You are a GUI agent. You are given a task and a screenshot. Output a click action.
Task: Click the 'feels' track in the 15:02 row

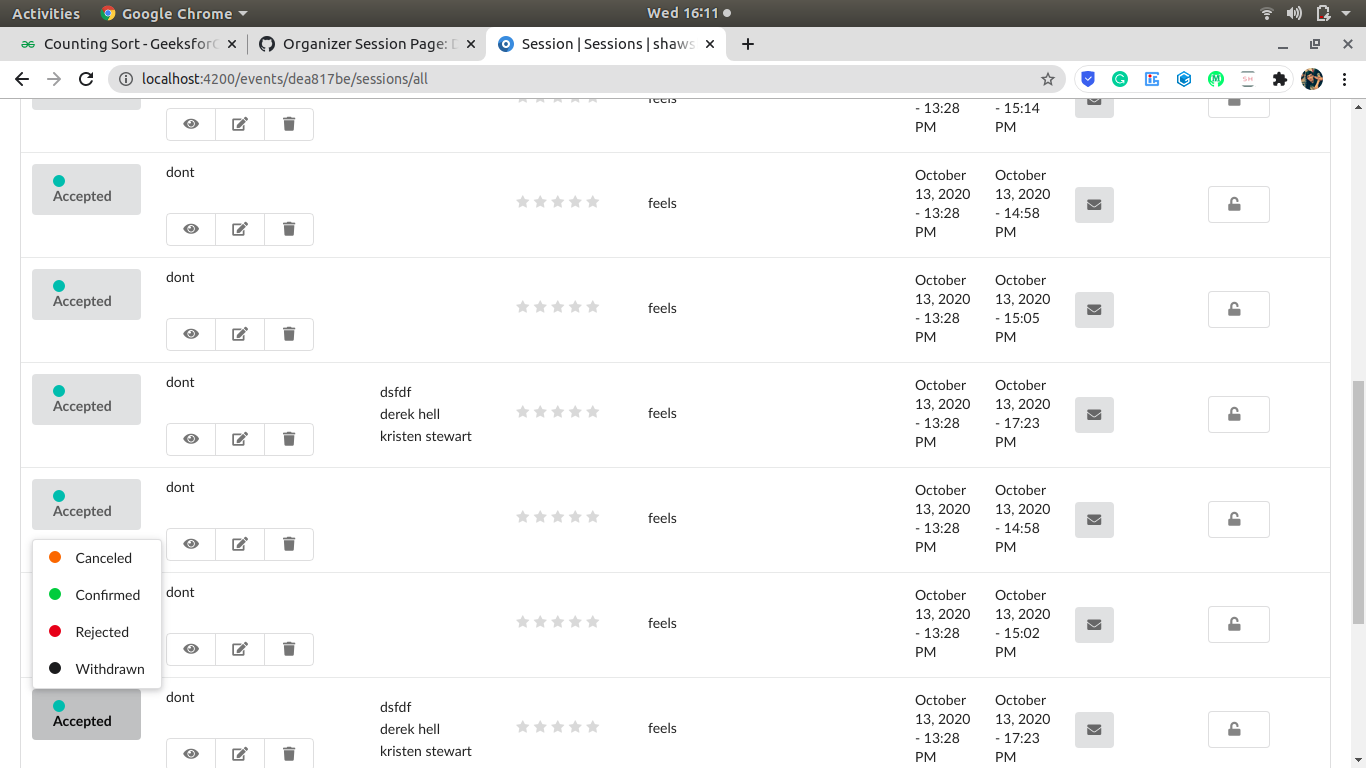click(662, 623)
